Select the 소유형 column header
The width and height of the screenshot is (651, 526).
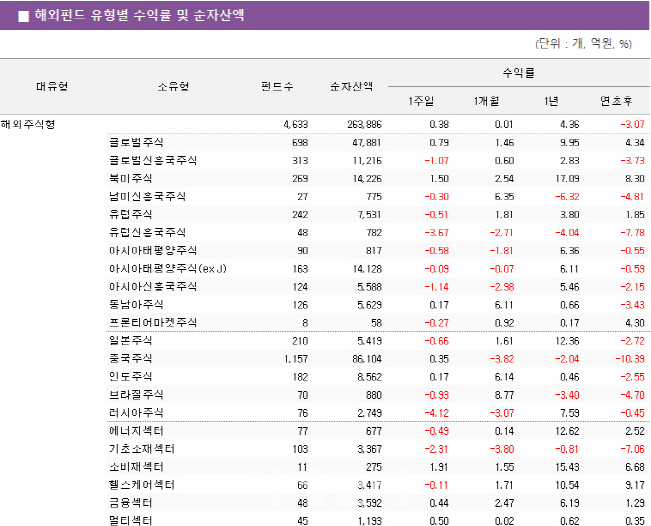tap(173, 86)
